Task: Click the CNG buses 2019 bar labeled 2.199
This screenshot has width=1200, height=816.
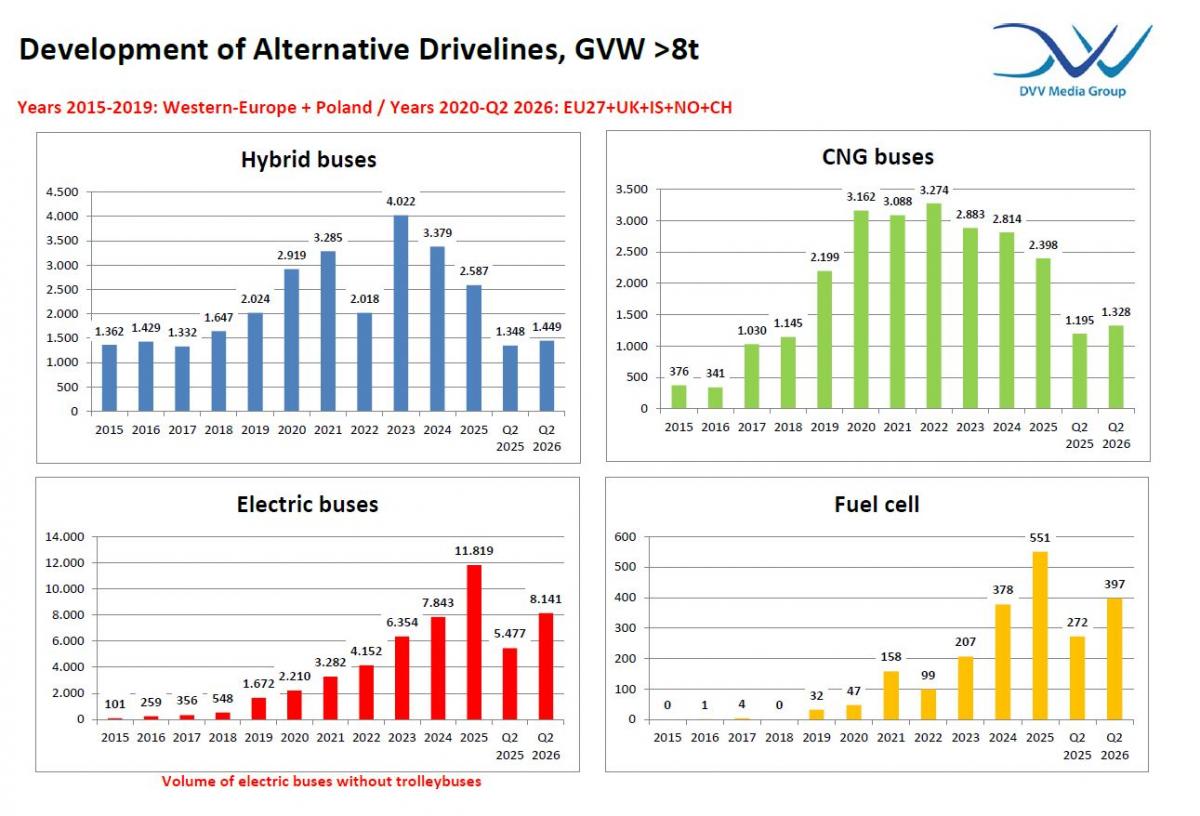Action: click(x=825, y=340)
